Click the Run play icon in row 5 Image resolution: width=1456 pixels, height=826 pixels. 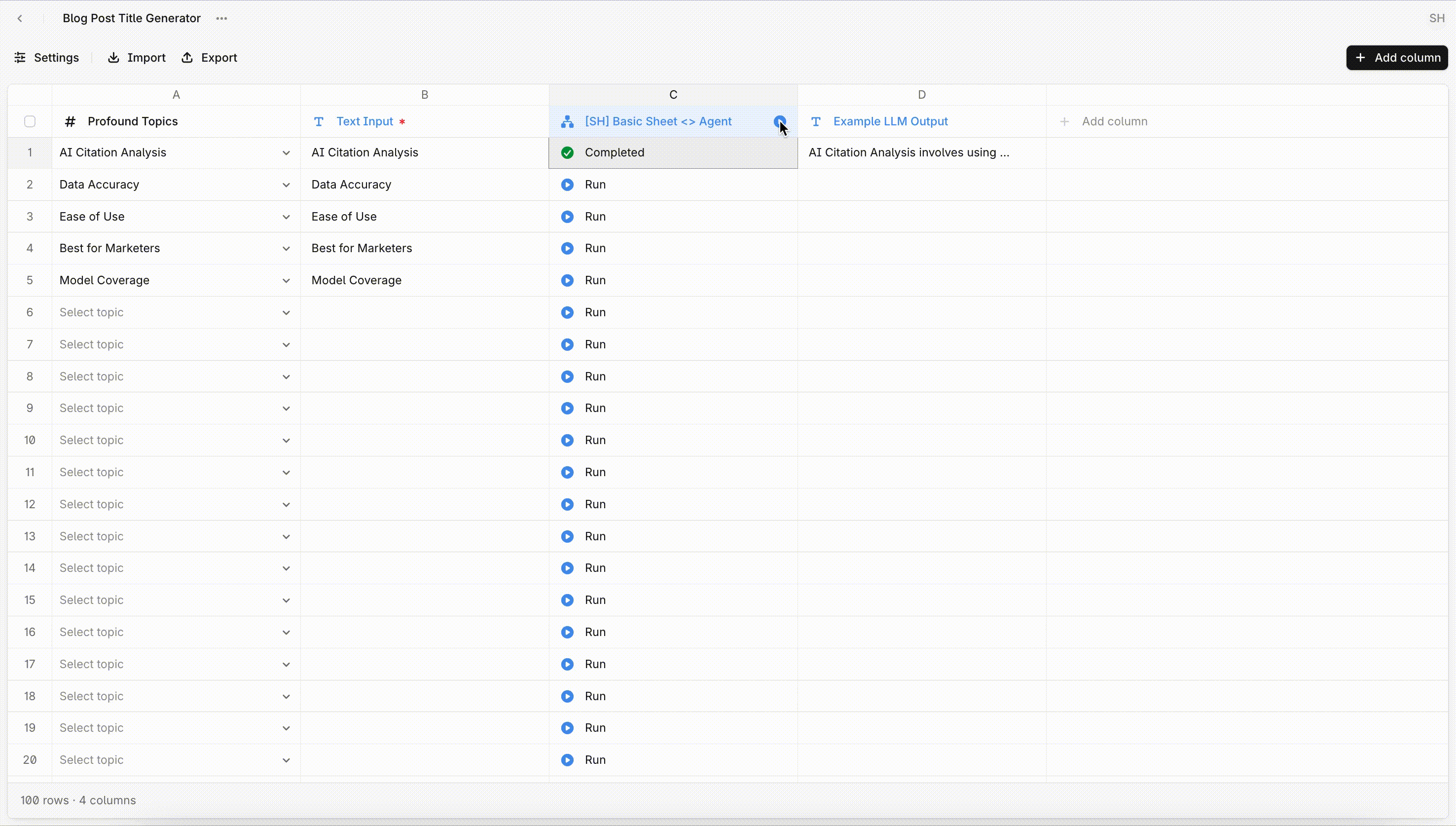point(567,280)
